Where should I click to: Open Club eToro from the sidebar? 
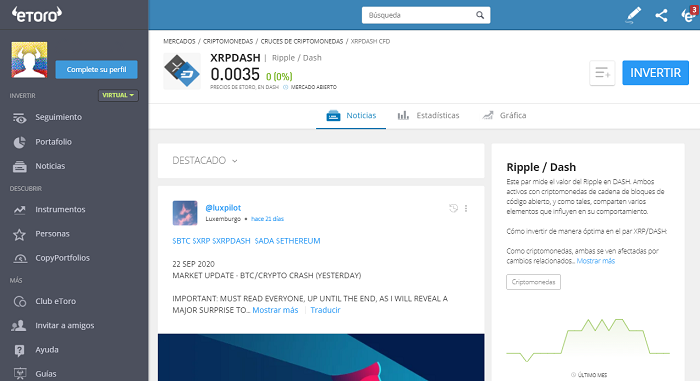55,301
